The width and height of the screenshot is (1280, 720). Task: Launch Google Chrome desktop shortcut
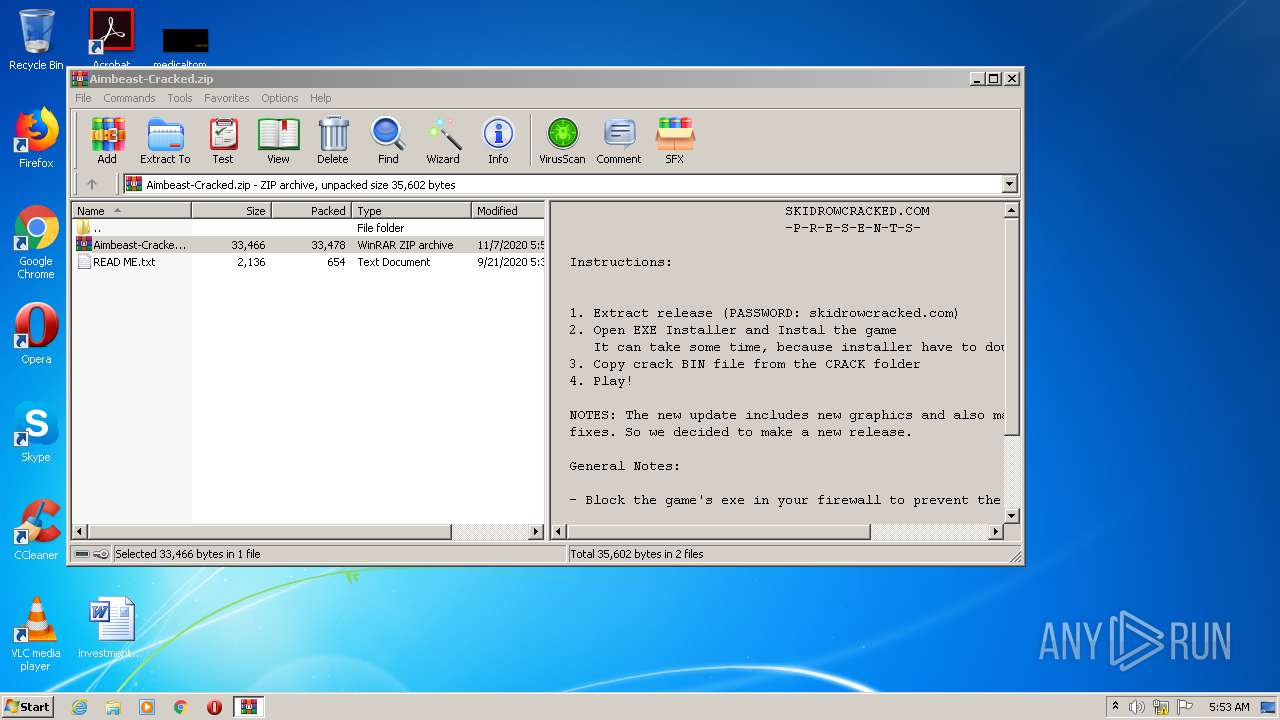point(36,242)
